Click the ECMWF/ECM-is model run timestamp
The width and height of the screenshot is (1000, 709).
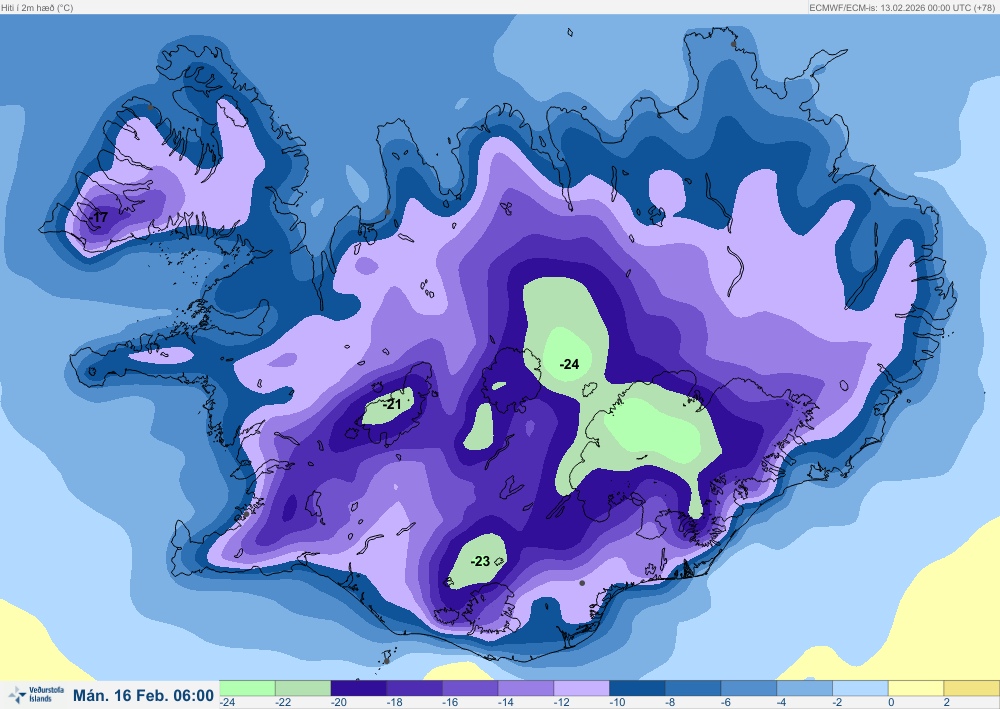(902, 8)
